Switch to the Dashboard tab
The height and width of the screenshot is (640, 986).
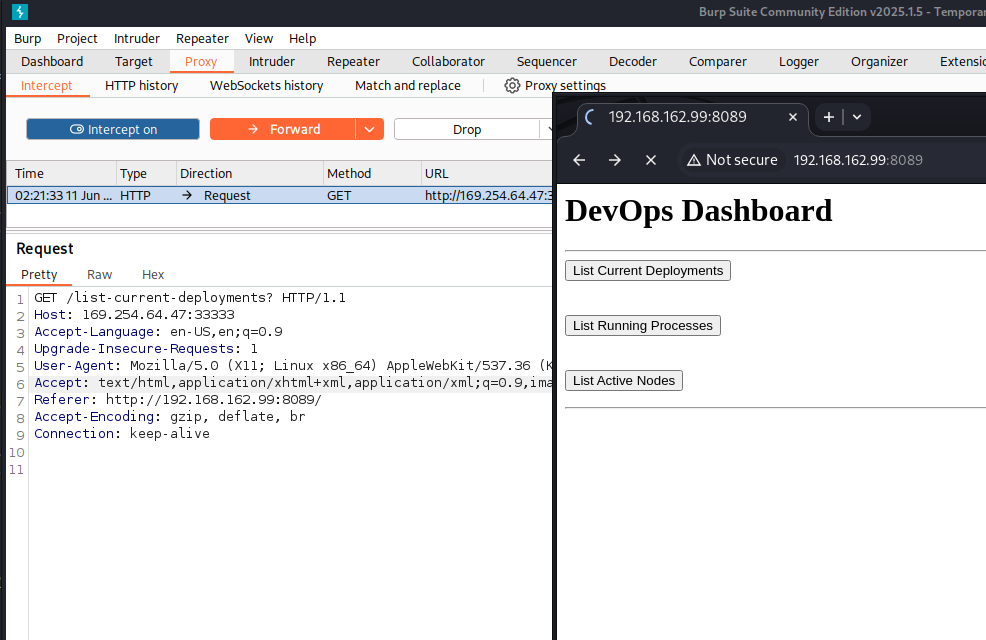coord(52,62)
